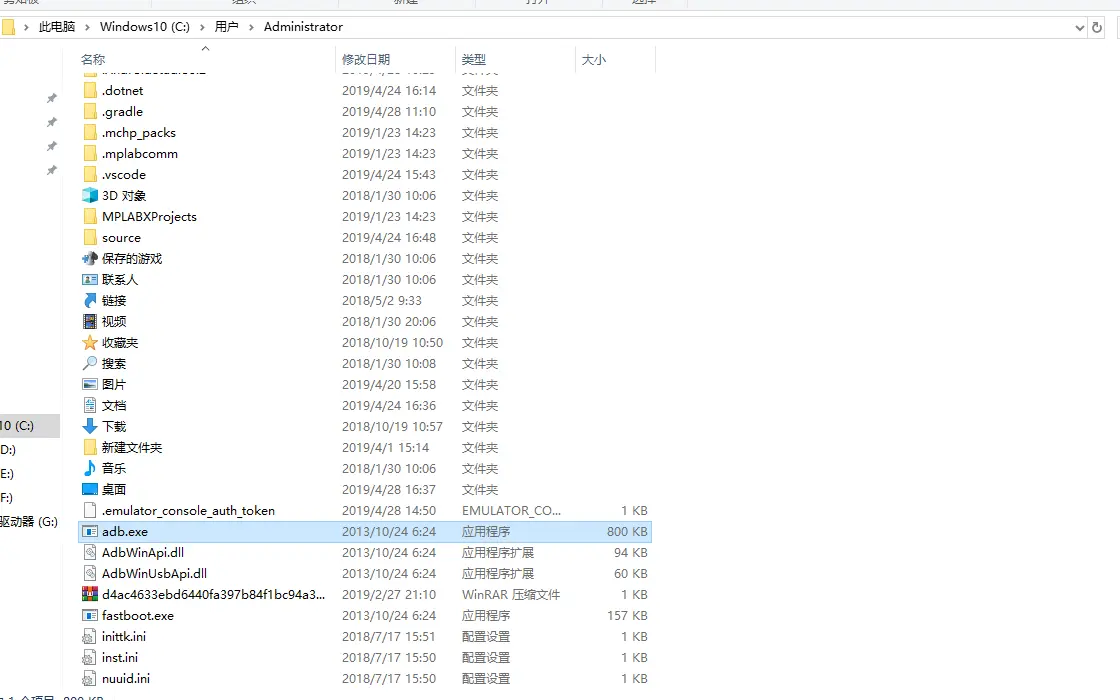The height and width of the screenshot is (700, 1120).
Task: Select the inittk.ini configuration file
Action: pos(125,636)
